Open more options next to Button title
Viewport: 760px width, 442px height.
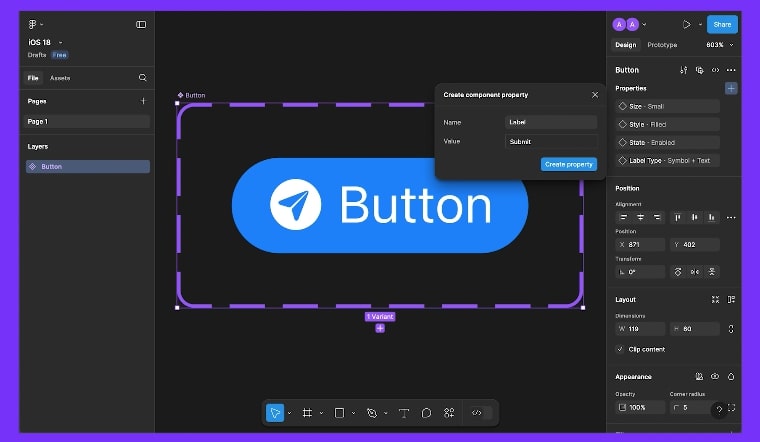point(731,70)
